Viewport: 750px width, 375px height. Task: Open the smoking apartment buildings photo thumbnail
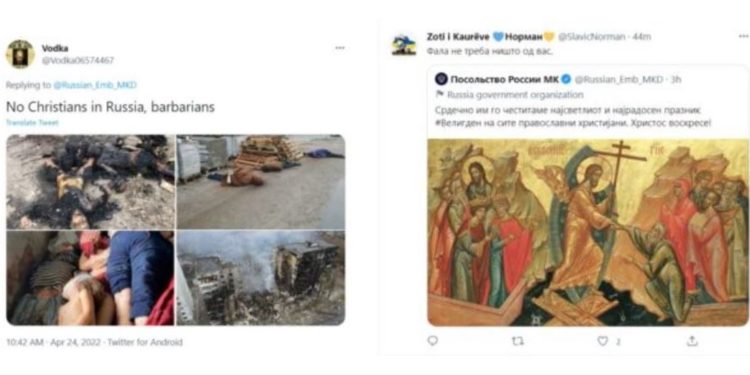click(261, 278)
